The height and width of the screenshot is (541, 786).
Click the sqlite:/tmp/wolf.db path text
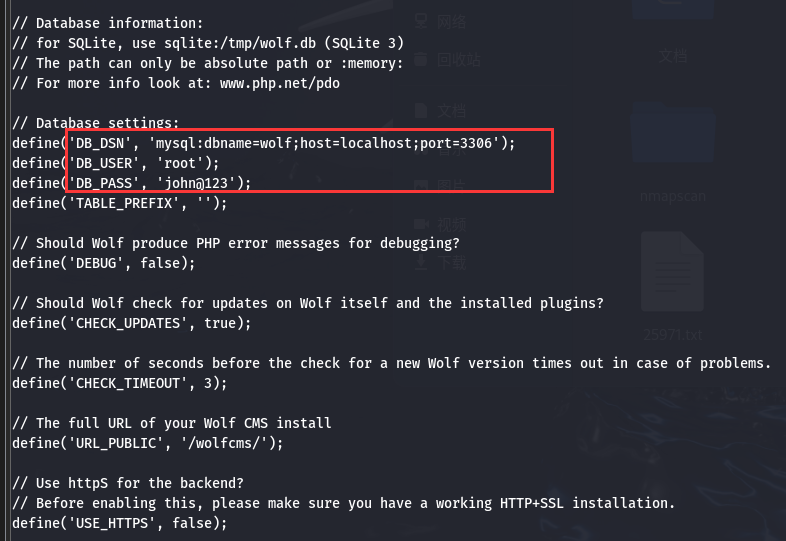(240, 43)
